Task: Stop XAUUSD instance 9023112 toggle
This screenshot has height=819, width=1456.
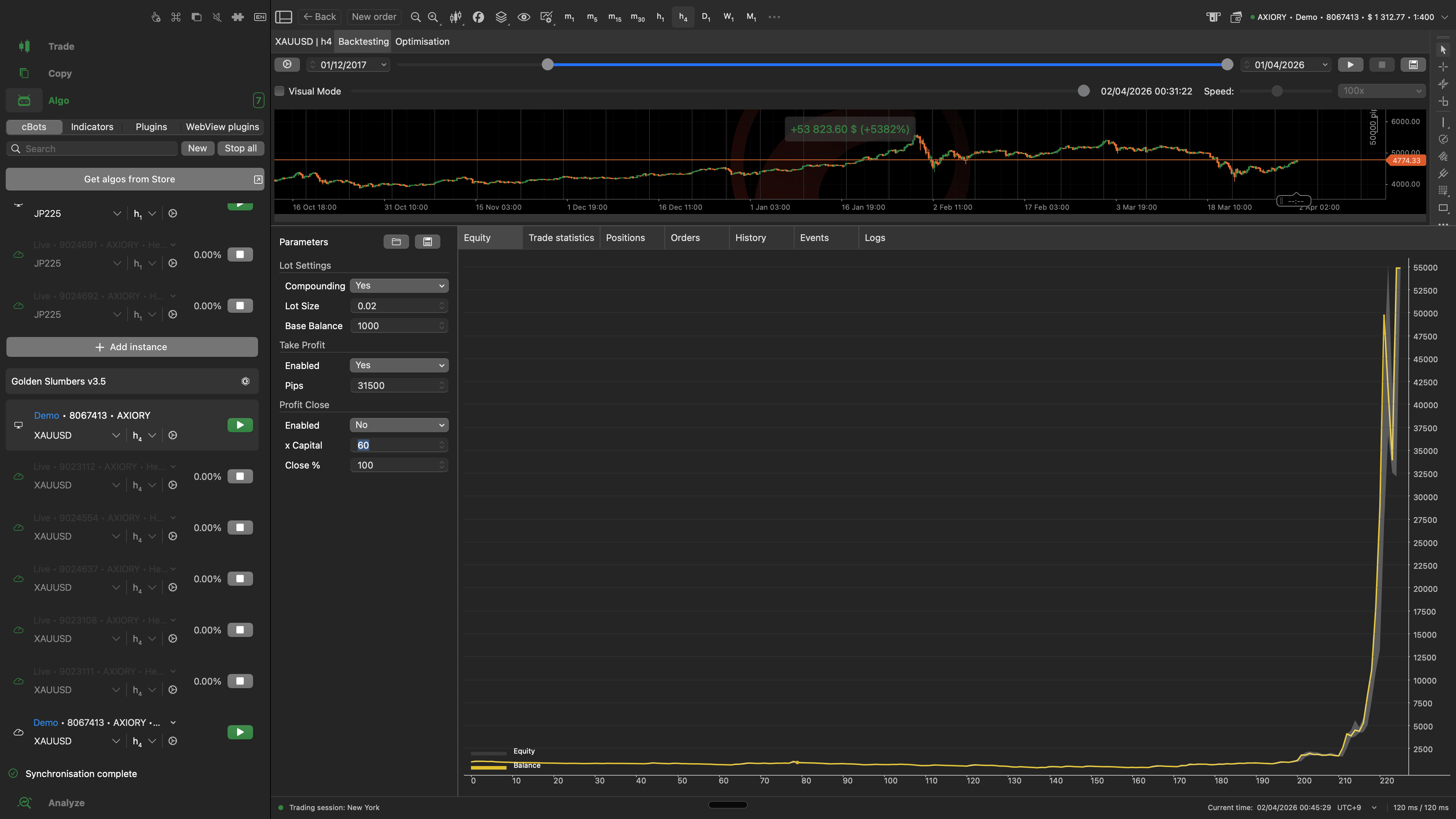Action: pos(240,476)
